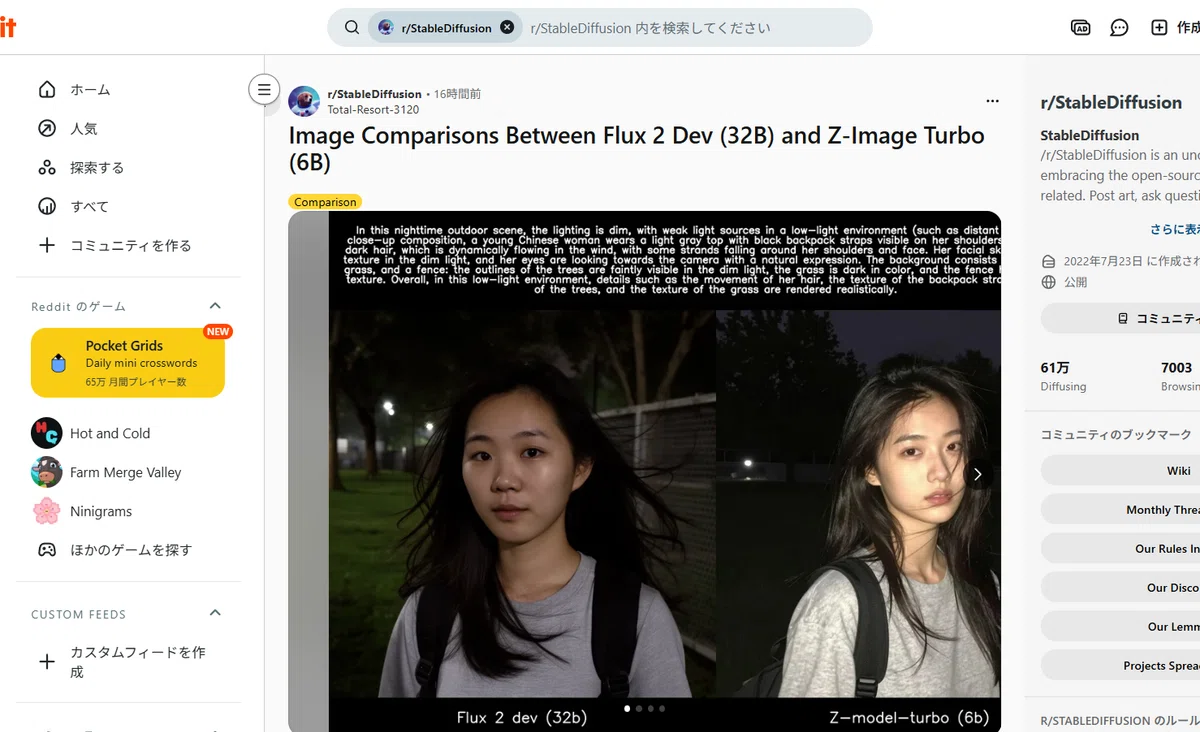This screenshot has height=732, width=1200.
Task: Click the popular arrow-circle icon
Action: (47, 129)
